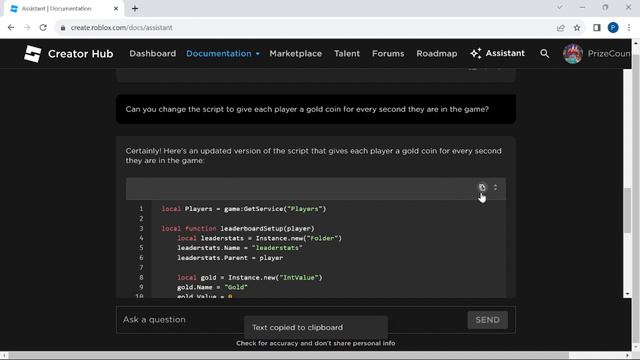Click the vertical page scrollbar thumb
This screenshot has width=640, height=360.
628,210
